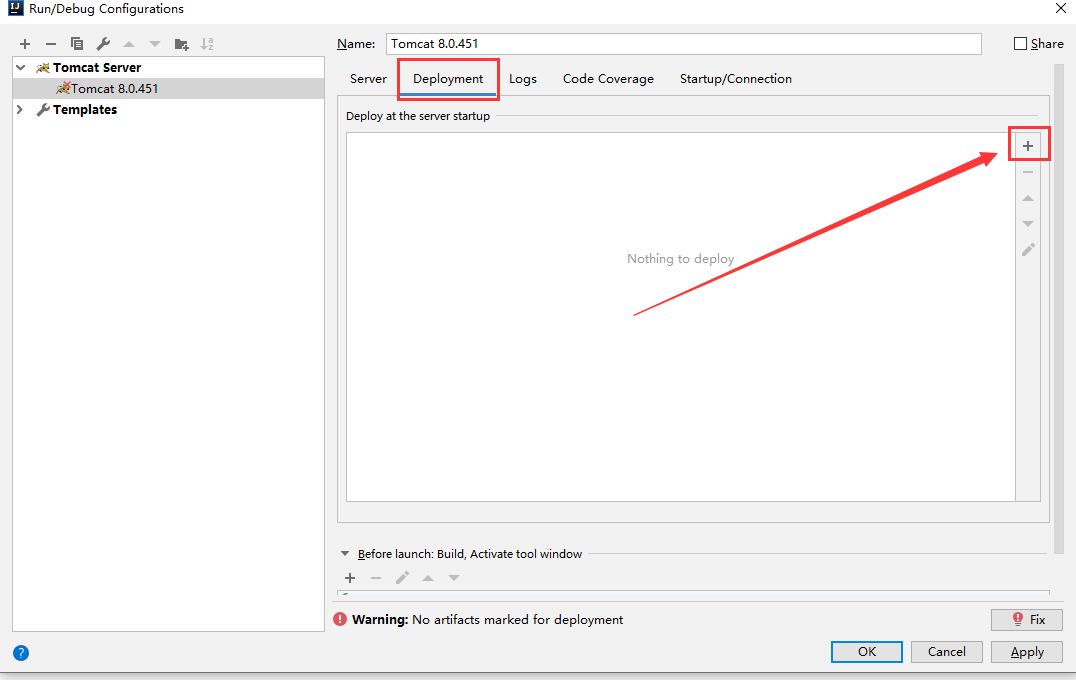Switch to the Server tab
The width and height of the screenshot is (1076, 680).
(369, 79)
